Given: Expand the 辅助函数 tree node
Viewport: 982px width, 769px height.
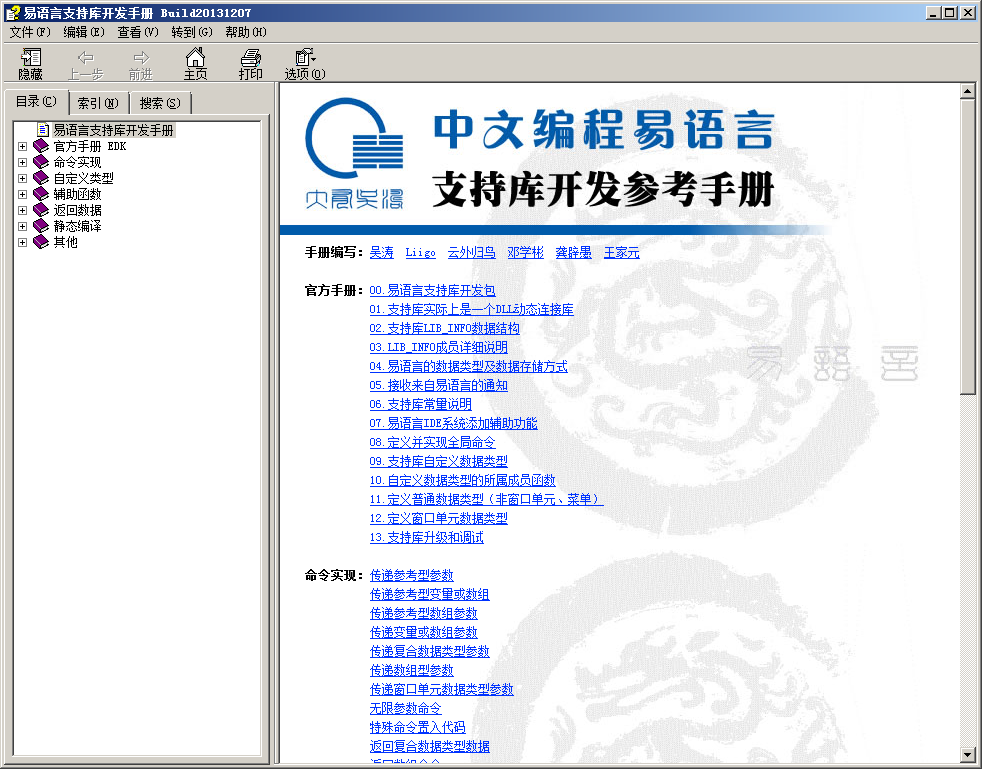Looking at the screenshot, I should pyautogui.click(x=23, y=194).
